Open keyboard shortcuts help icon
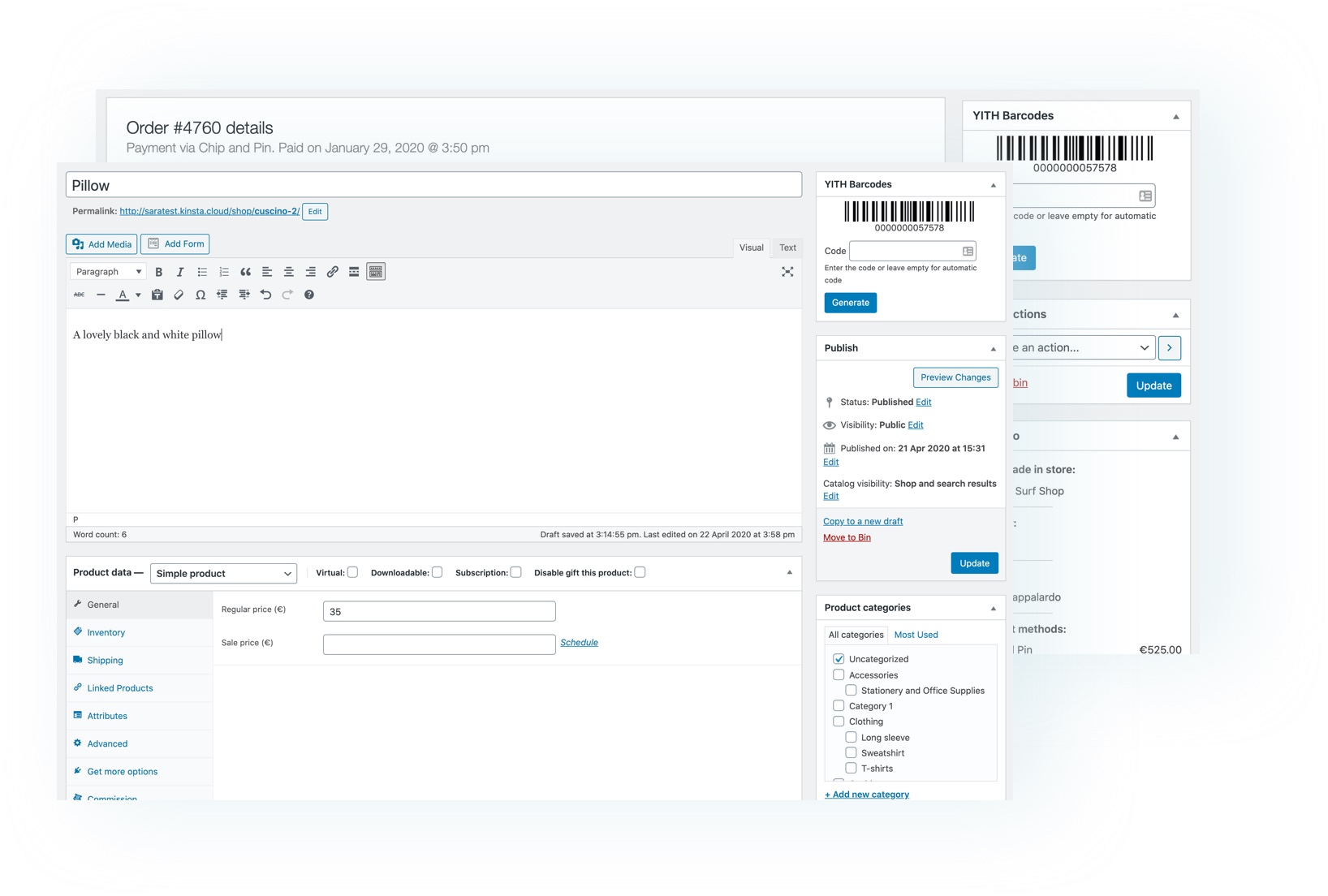The width and height of the screenshot is (1328, 896). tap(309, 295)
